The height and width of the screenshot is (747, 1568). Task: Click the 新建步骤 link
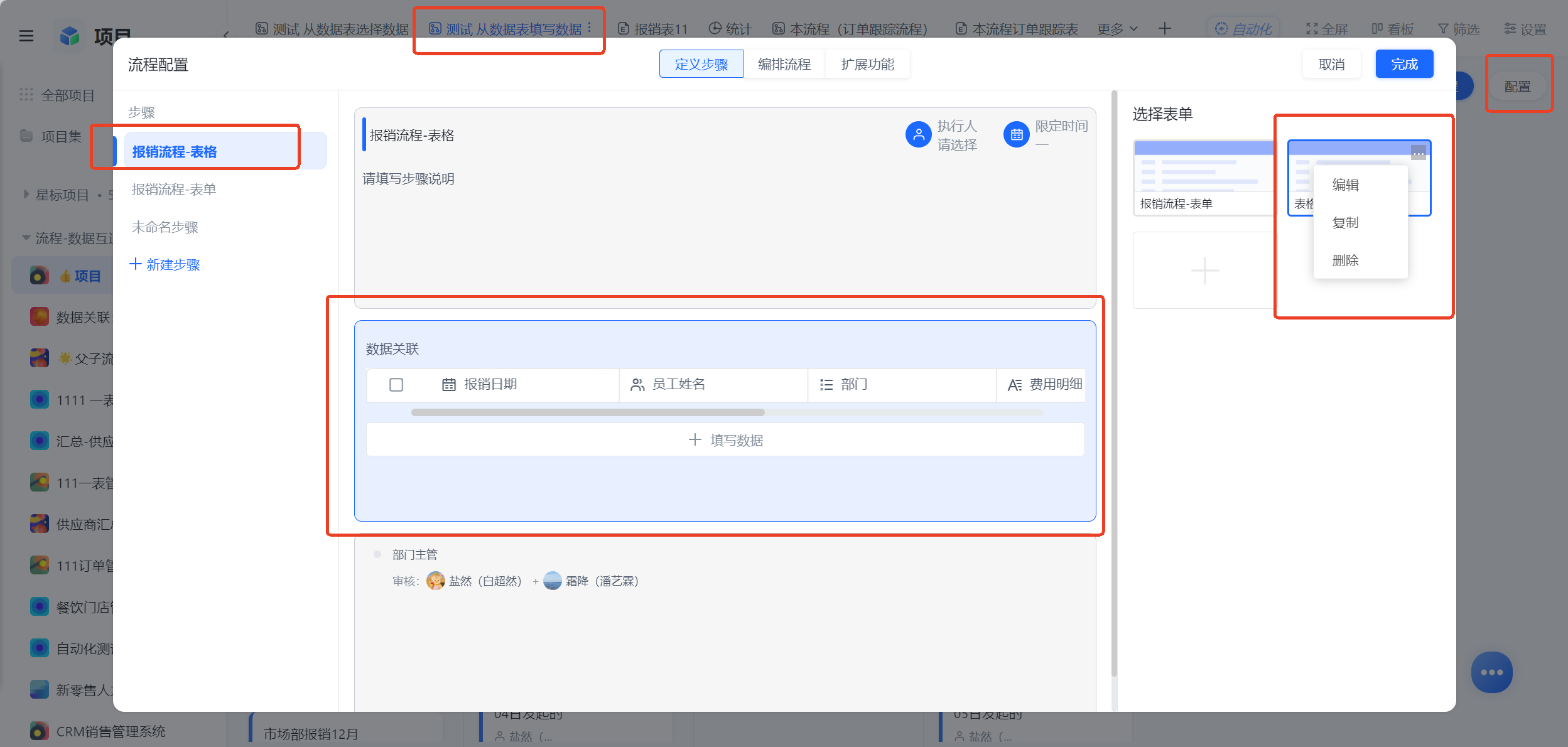173,264
